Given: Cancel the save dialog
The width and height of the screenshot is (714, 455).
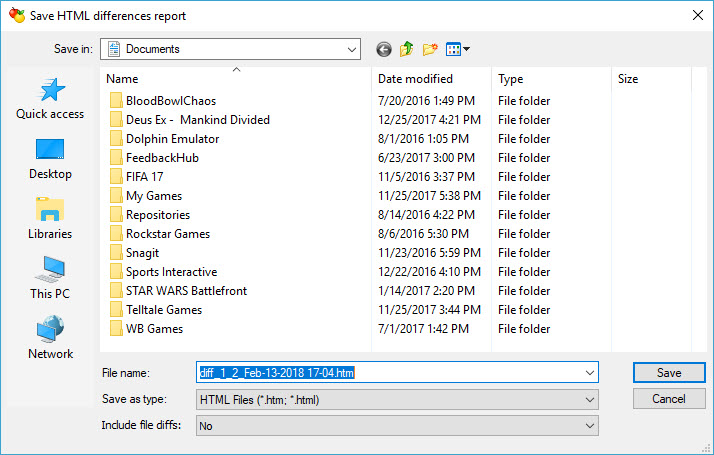Looking at the screenshot, I should click(669, 399).
